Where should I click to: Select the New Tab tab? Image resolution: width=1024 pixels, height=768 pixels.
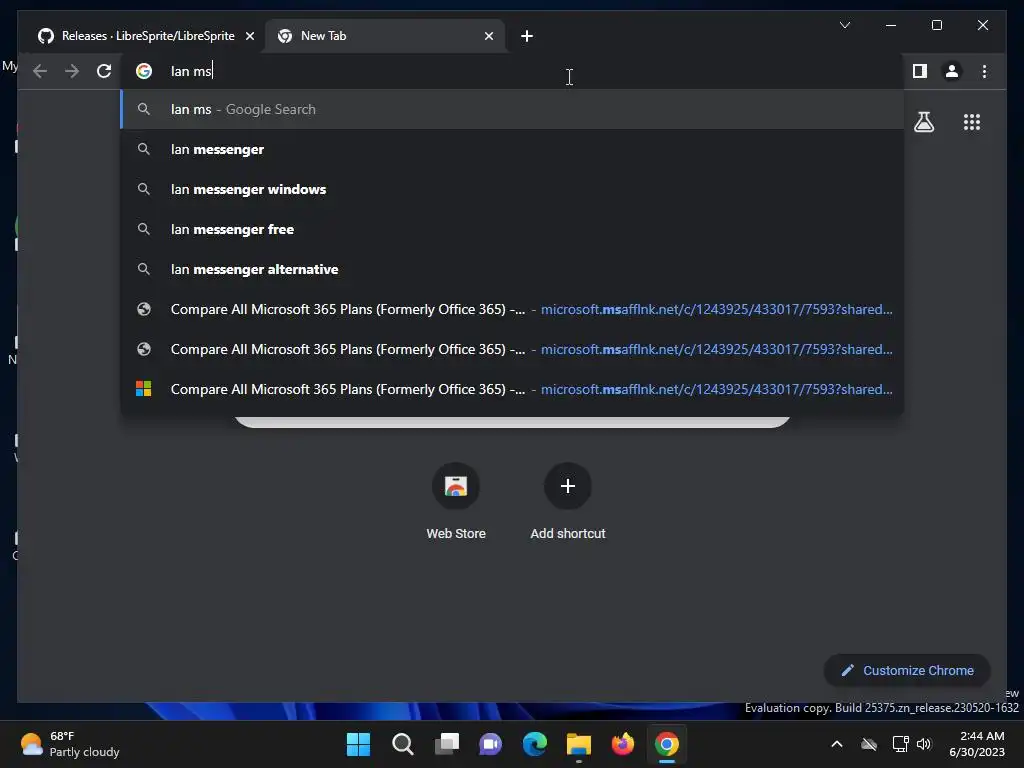[x=385, y=36]
